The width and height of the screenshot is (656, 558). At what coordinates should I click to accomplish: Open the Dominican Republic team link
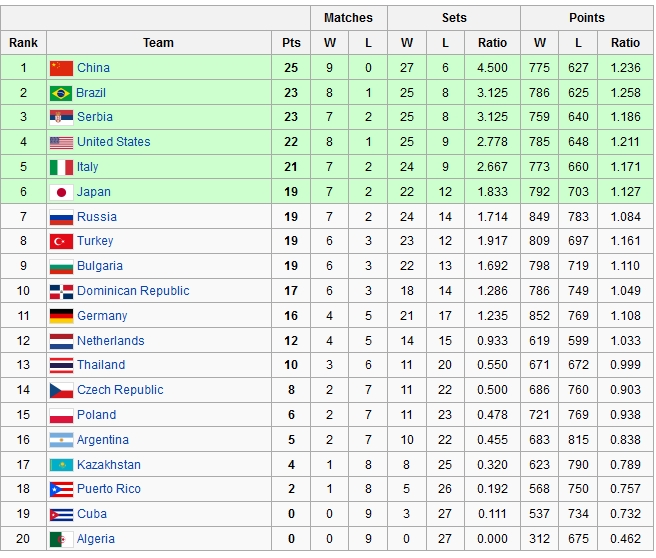click(133, 291)
